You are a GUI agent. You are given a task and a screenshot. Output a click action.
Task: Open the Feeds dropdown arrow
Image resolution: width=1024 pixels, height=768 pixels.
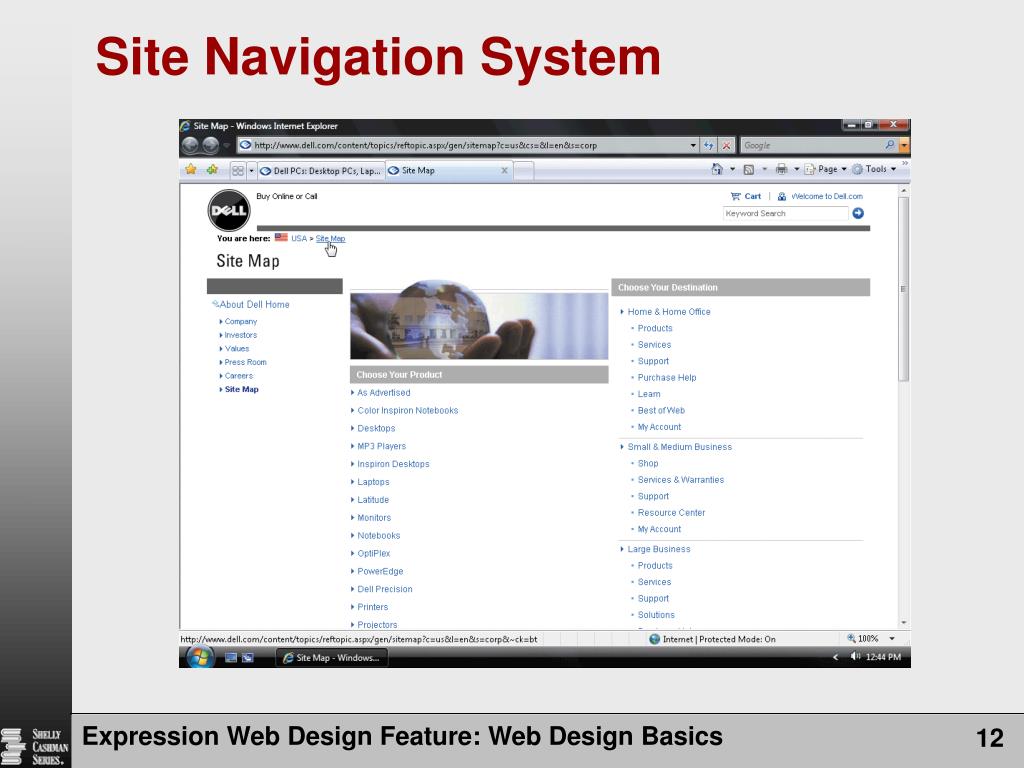pos(764,169)
